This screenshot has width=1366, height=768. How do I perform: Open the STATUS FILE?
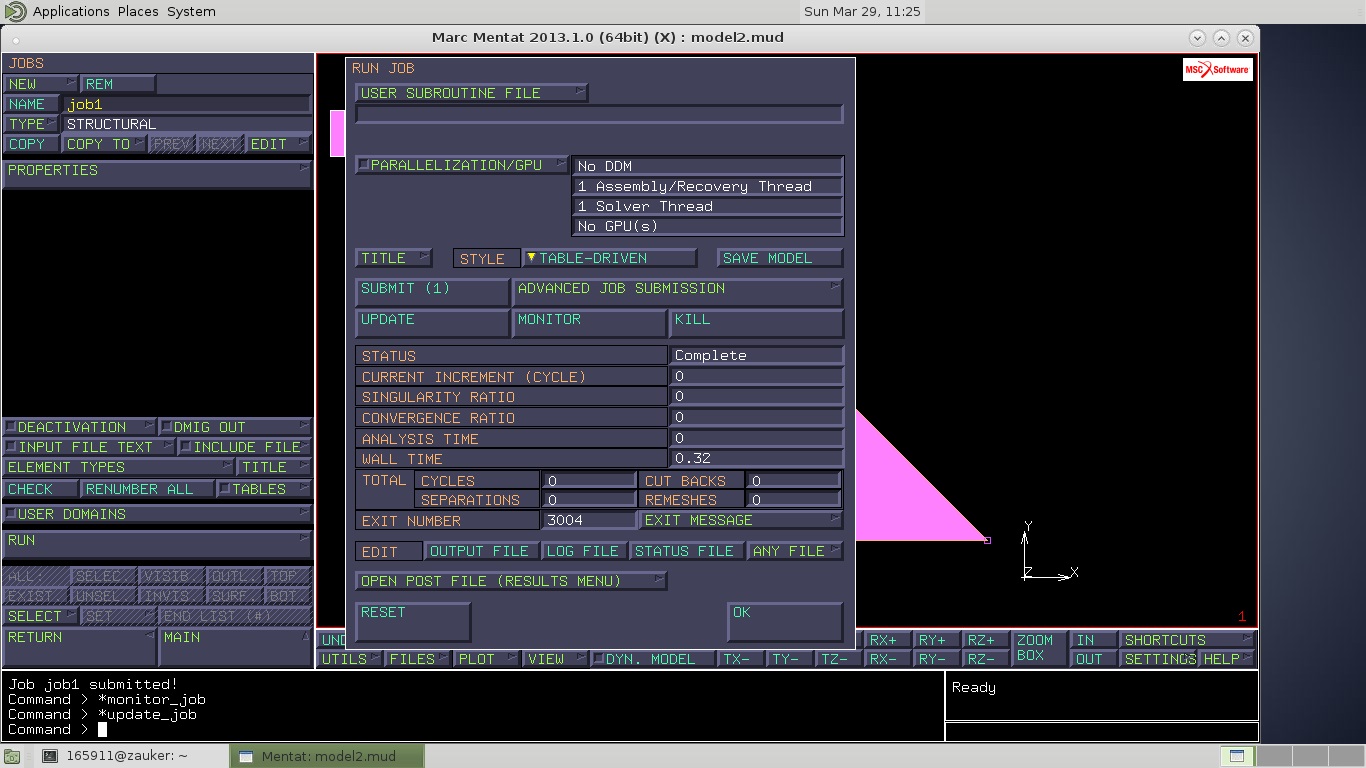(x=687, y=551)
